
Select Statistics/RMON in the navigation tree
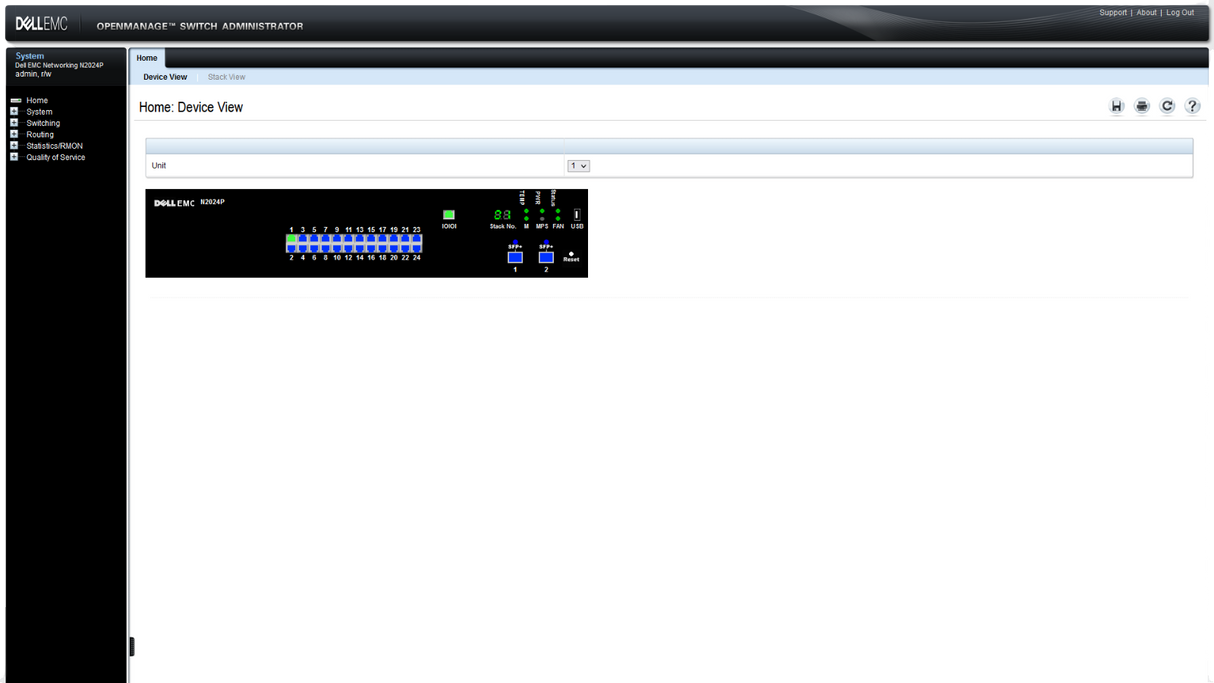tap(54, 146)
